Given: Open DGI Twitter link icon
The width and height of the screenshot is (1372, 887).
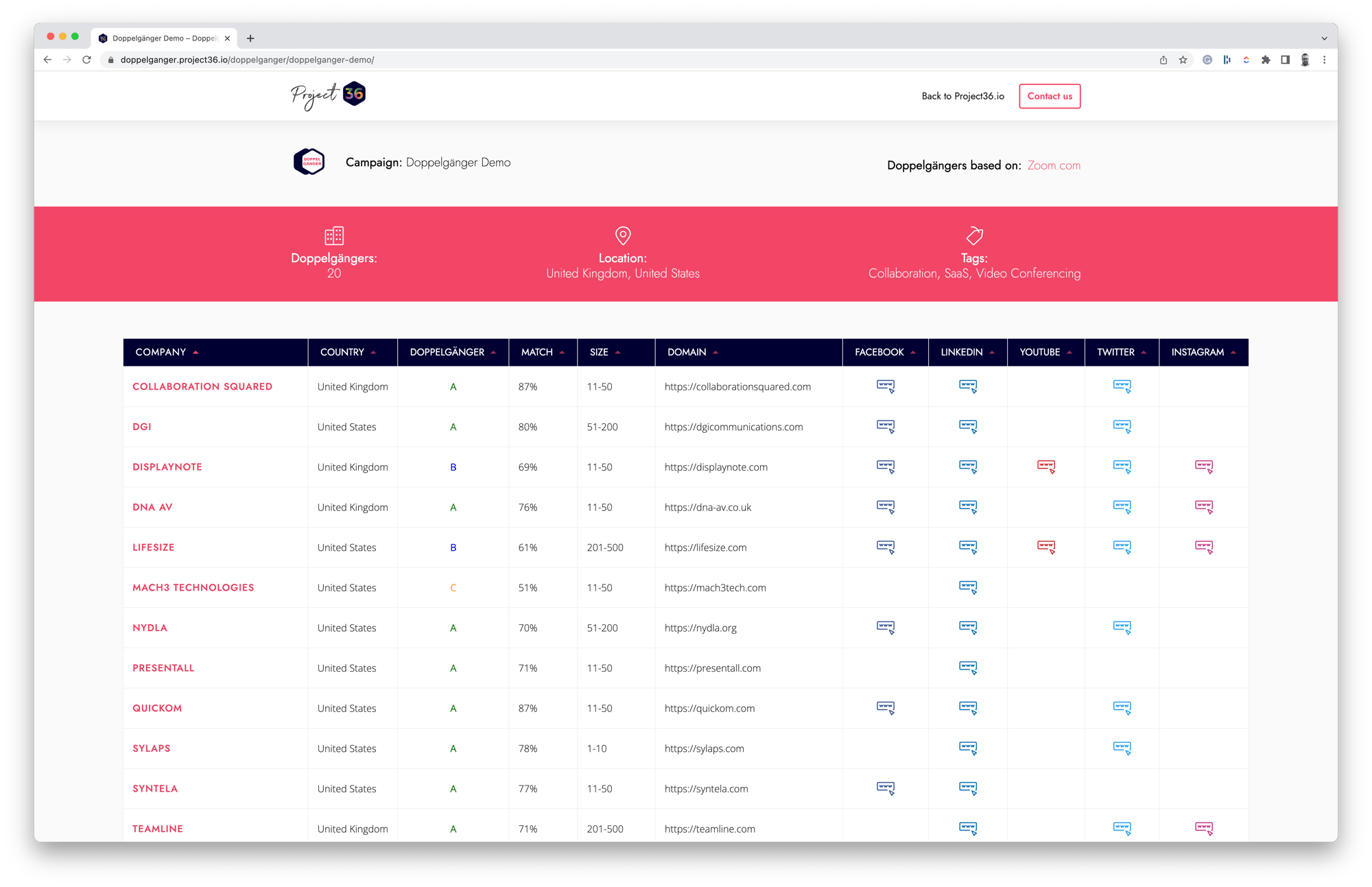Looking at the screenshot, I should pos(1122,427).
